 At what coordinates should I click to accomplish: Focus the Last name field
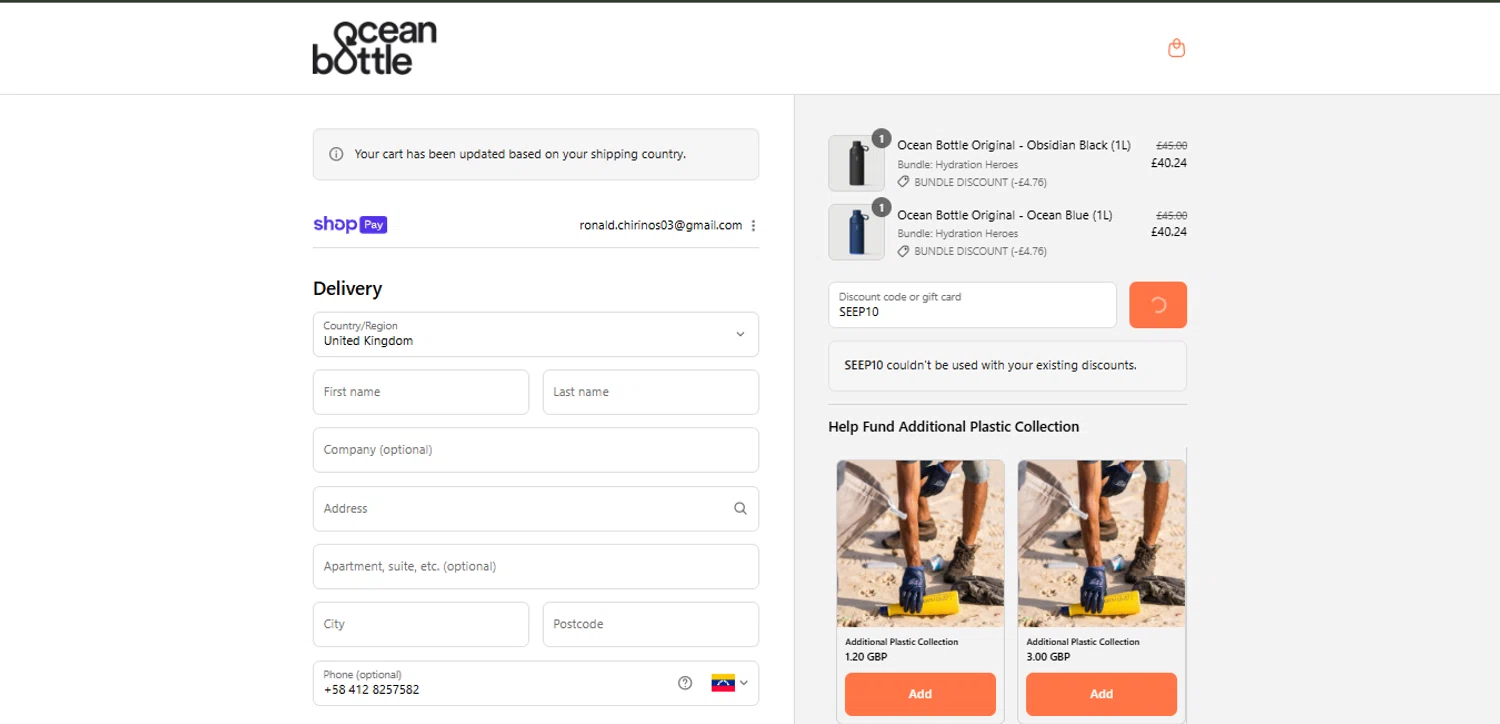click(651, 392)
